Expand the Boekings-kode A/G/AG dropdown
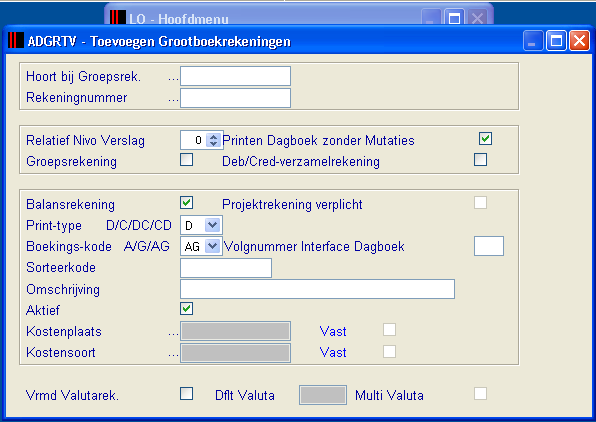Image resolution: width=596 pixels, height=422 pixels. click(212, 246)
